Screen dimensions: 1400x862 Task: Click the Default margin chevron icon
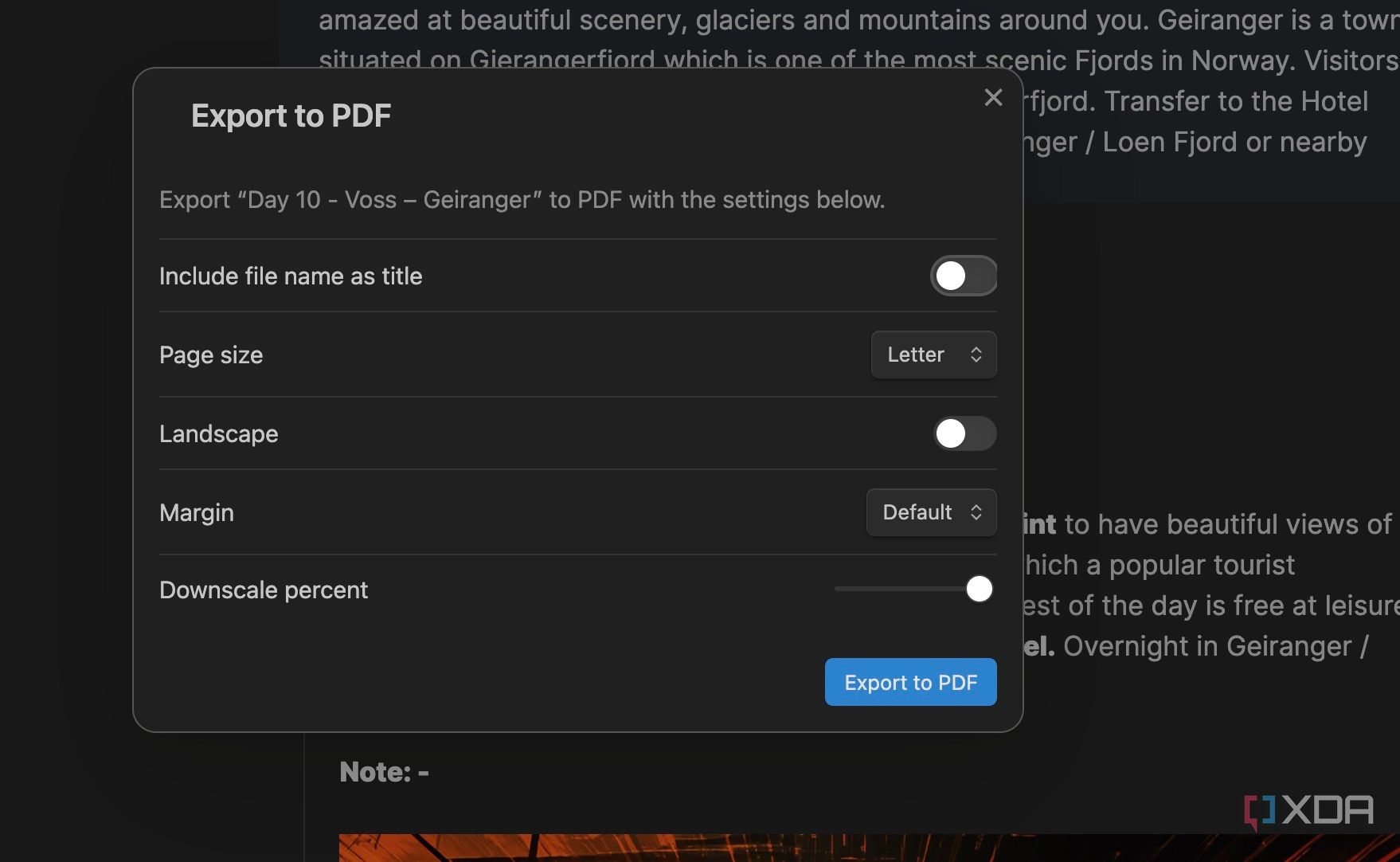(976, 512)
